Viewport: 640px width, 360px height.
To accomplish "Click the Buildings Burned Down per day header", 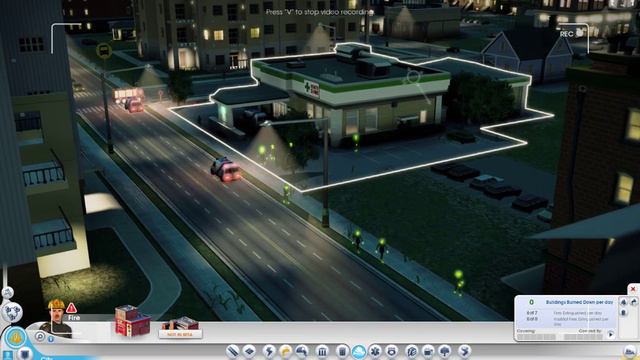I will [x=579, y=302].
